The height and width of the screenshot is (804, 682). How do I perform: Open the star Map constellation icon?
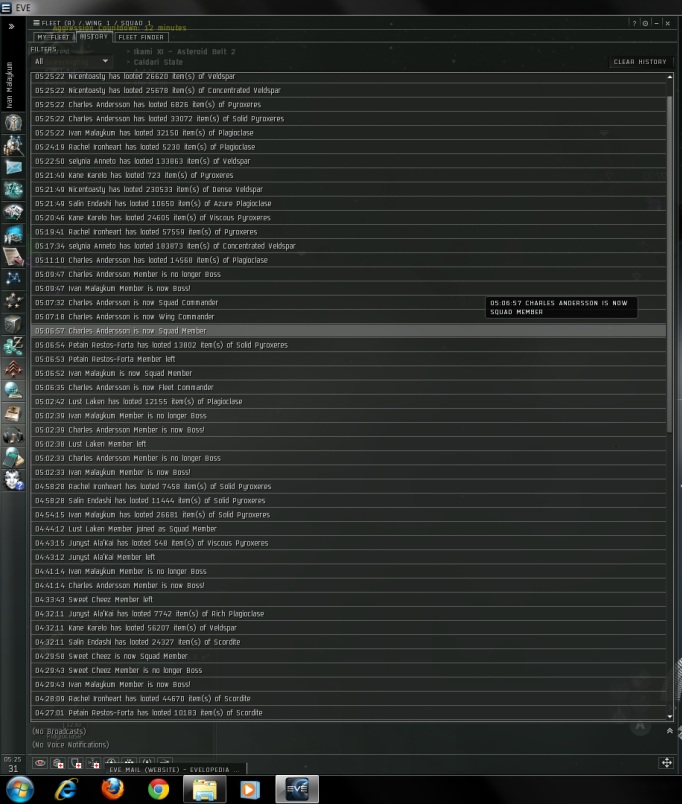pyautogui.click(x=13, y=278)
